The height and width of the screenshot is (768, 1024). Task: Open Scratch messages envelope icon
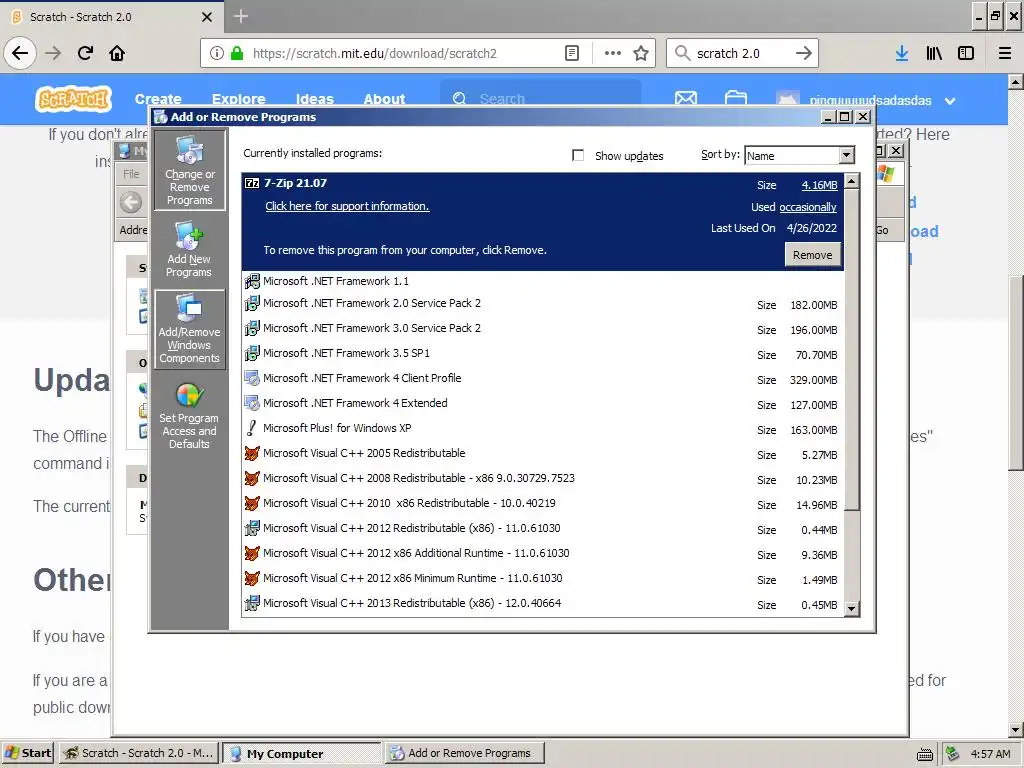pos(686,99)
